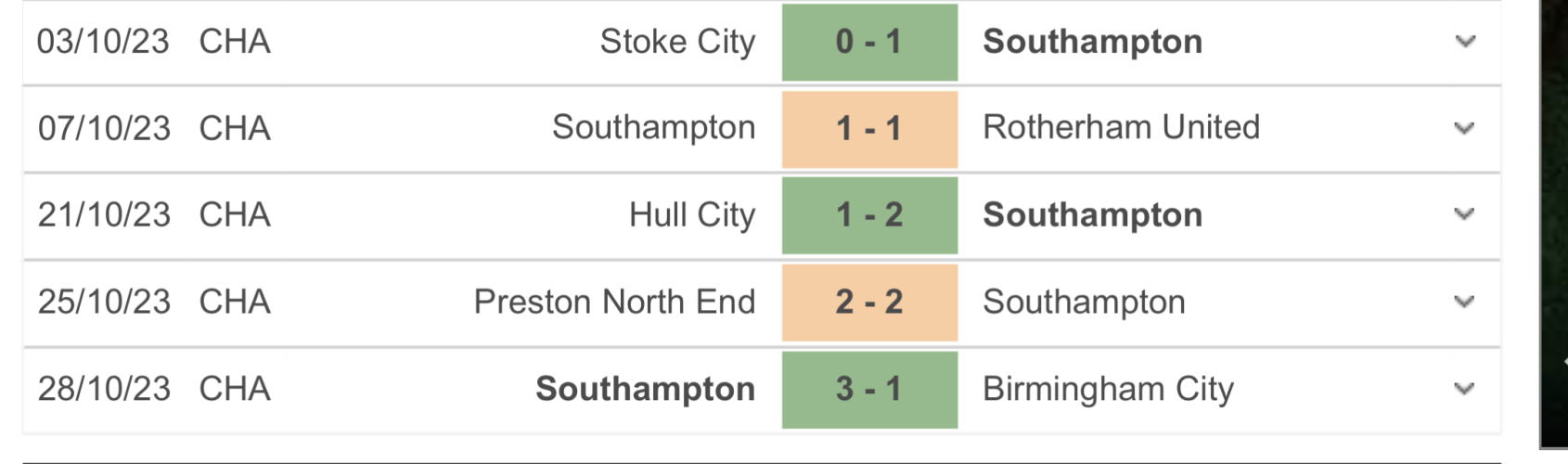Click the 07/10/23 match date
The height and width of the screenshot is (464, 1568).
pos(104,128)
